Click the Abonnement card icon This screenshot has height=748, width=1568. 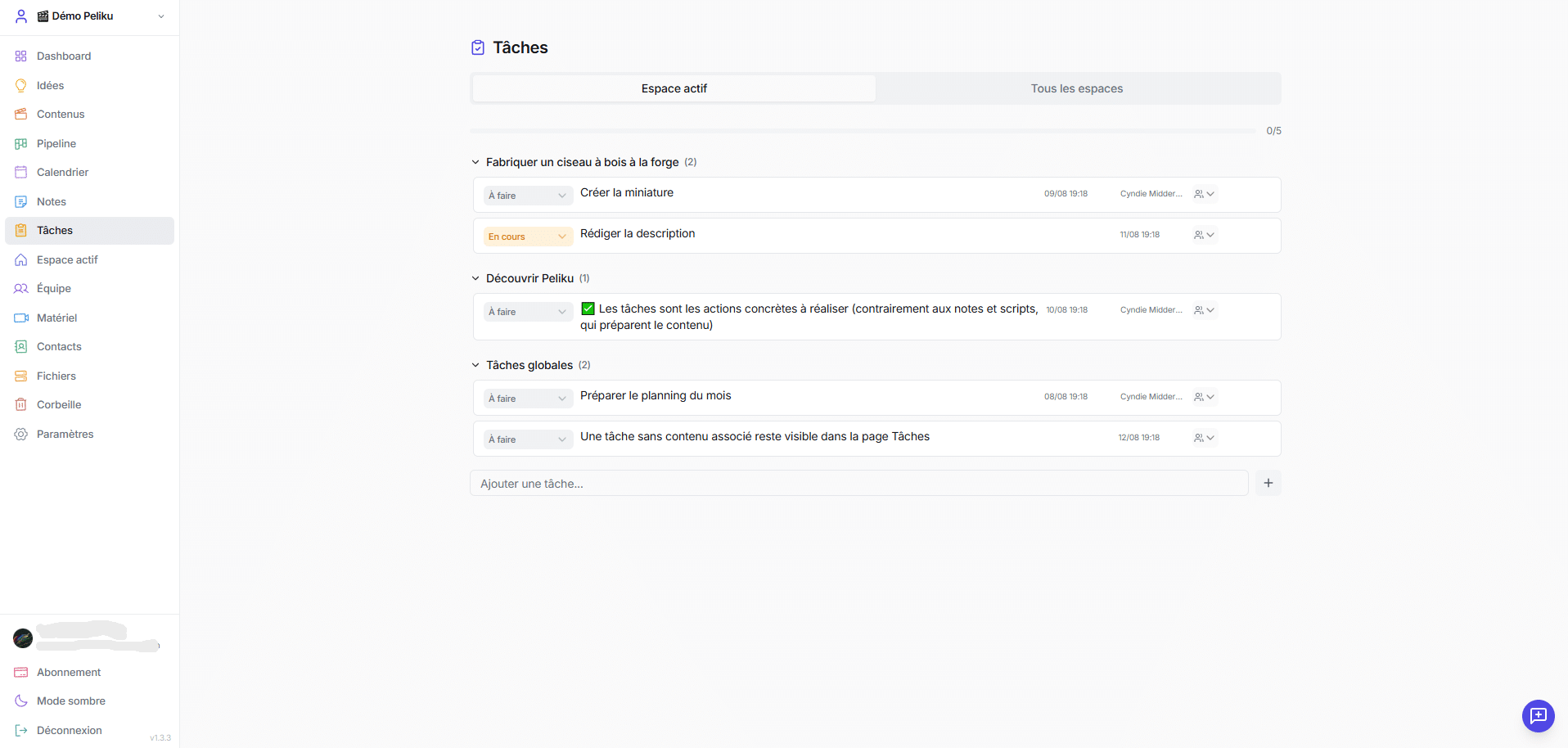click(x=21, y=672)
